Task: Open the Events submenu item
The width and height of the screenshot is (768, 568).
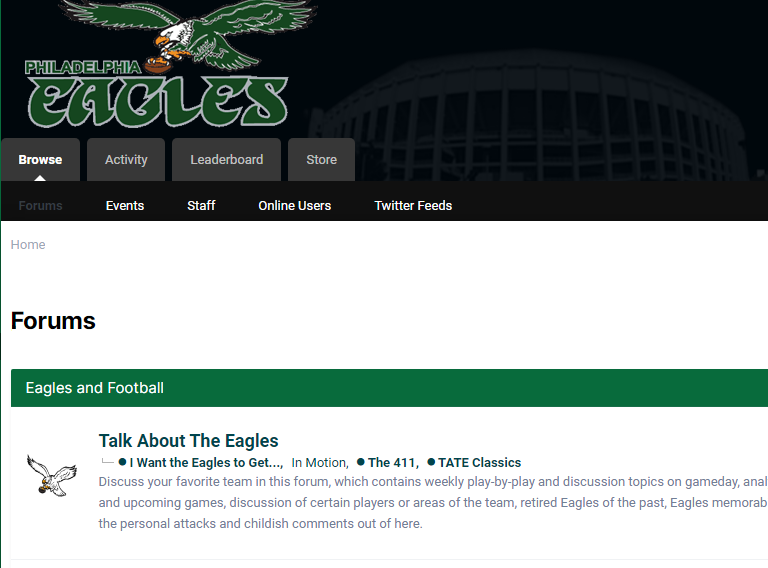Action: click(125, 206)
